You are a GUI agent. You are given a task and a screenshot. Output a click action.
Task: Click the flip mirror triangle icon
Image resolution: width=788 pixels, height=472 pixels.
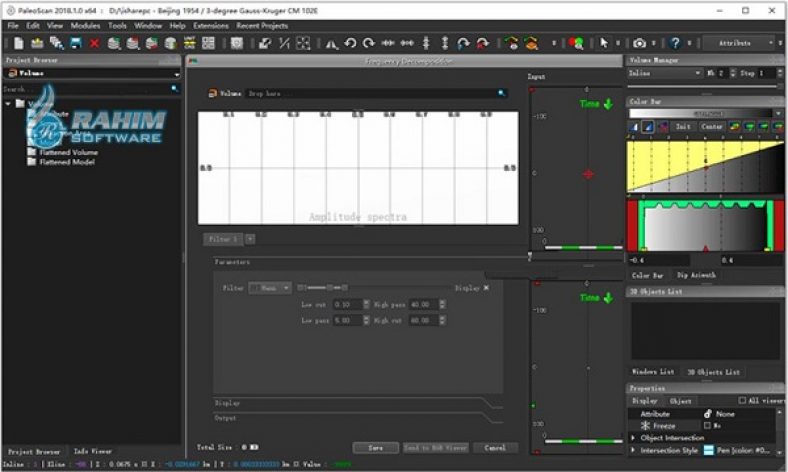coord(331,44)
